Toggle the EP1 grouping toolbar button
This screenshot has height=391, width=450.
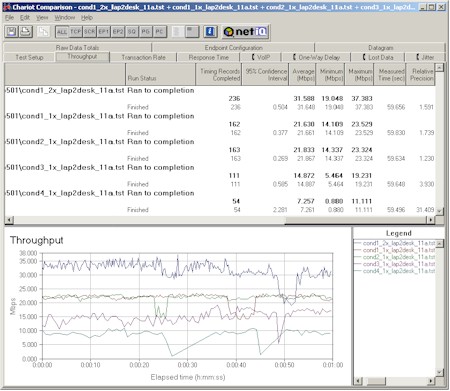tap(104, 32)
